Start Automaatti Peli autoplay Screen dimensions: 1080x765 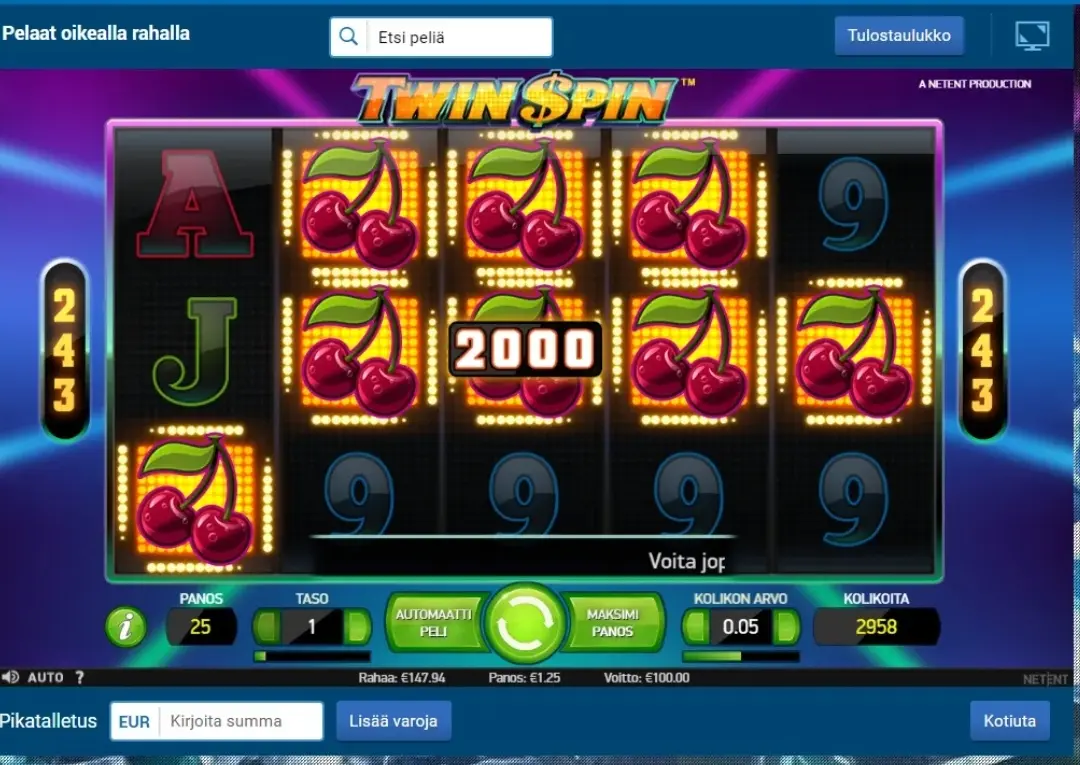point(434,623)
